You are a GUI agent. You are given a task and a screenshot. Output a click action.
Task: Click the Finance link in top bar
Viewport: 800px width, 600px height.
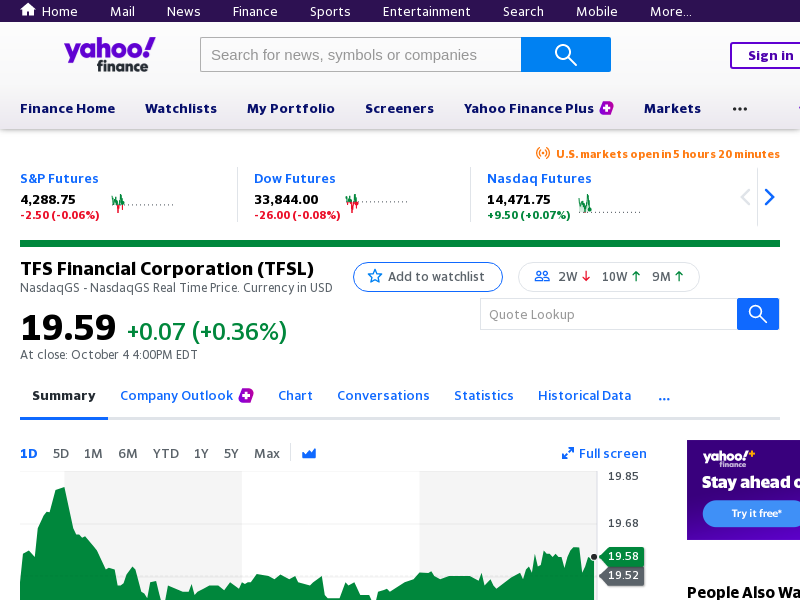[x=255, y=11]
